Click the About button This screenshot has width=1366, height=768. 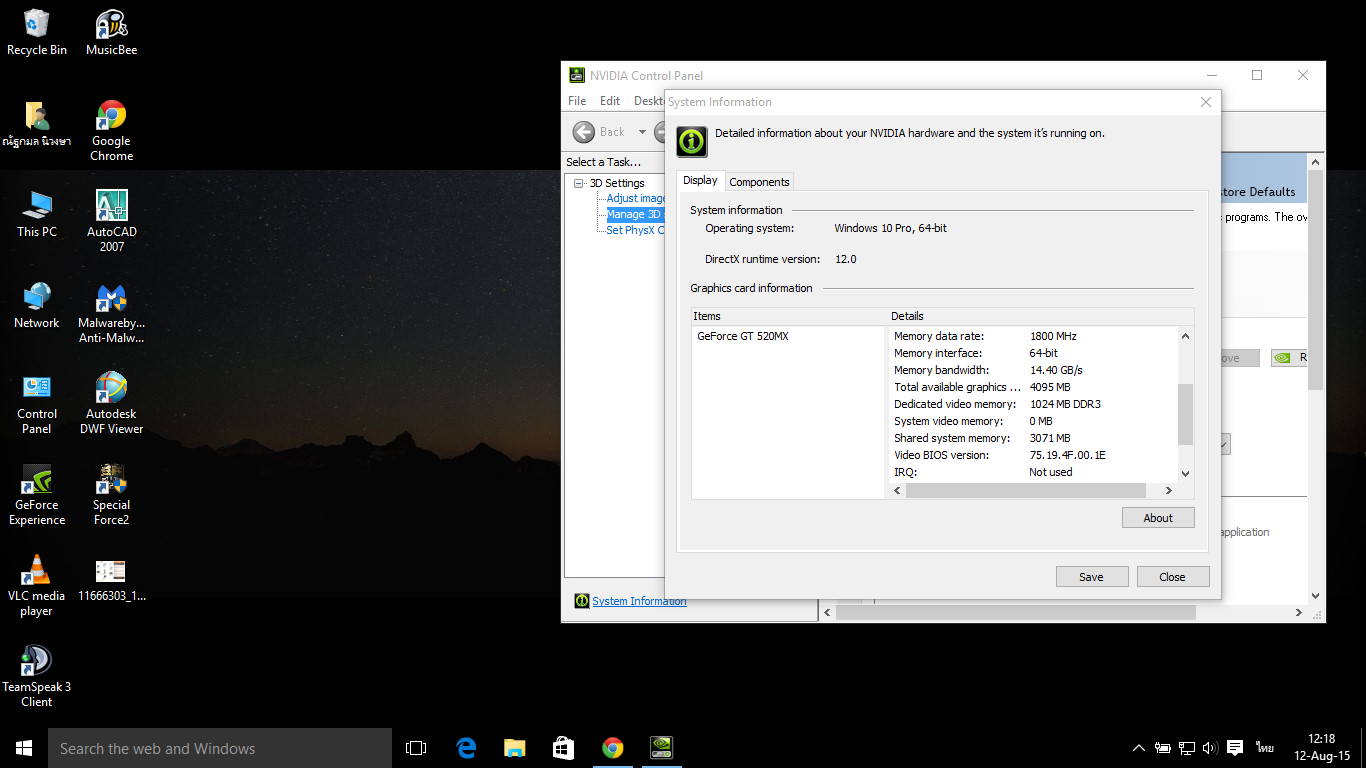[1158, 518]
